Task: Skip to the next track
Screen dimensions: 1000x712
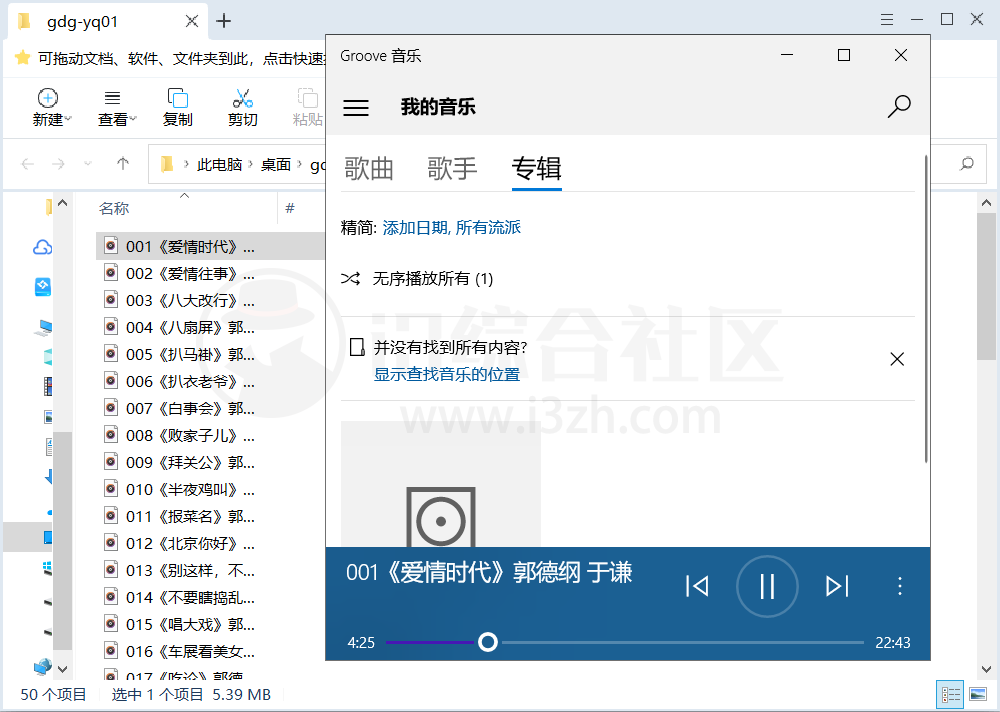Action: (837, 586)
